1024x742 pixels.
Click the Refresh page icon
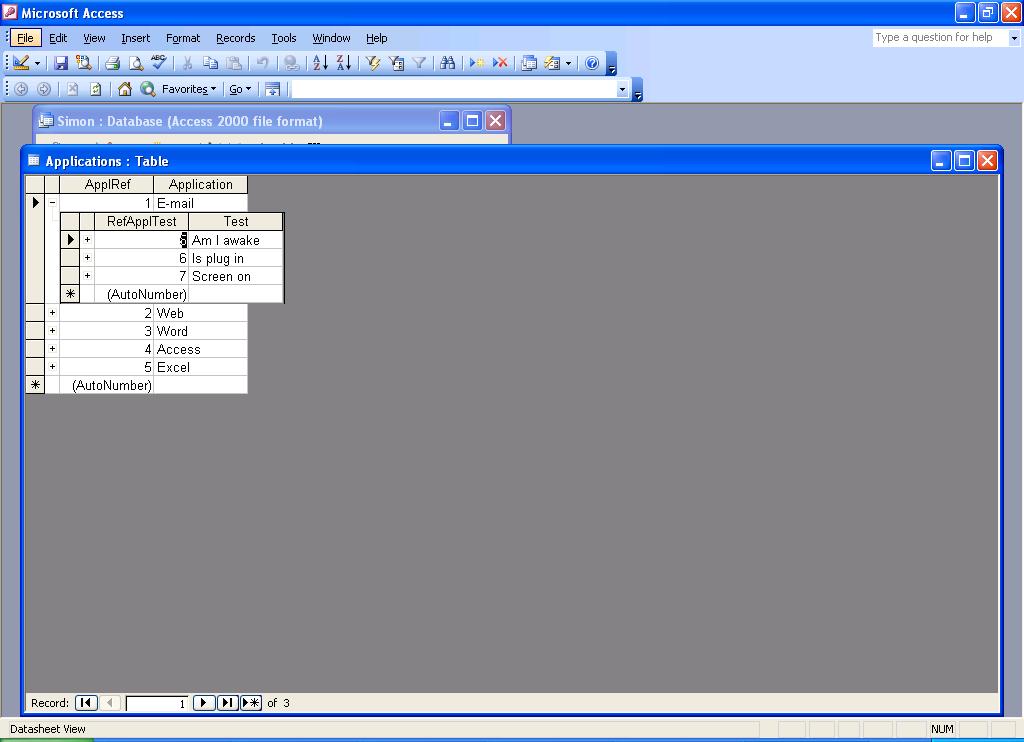coord(95,89)
